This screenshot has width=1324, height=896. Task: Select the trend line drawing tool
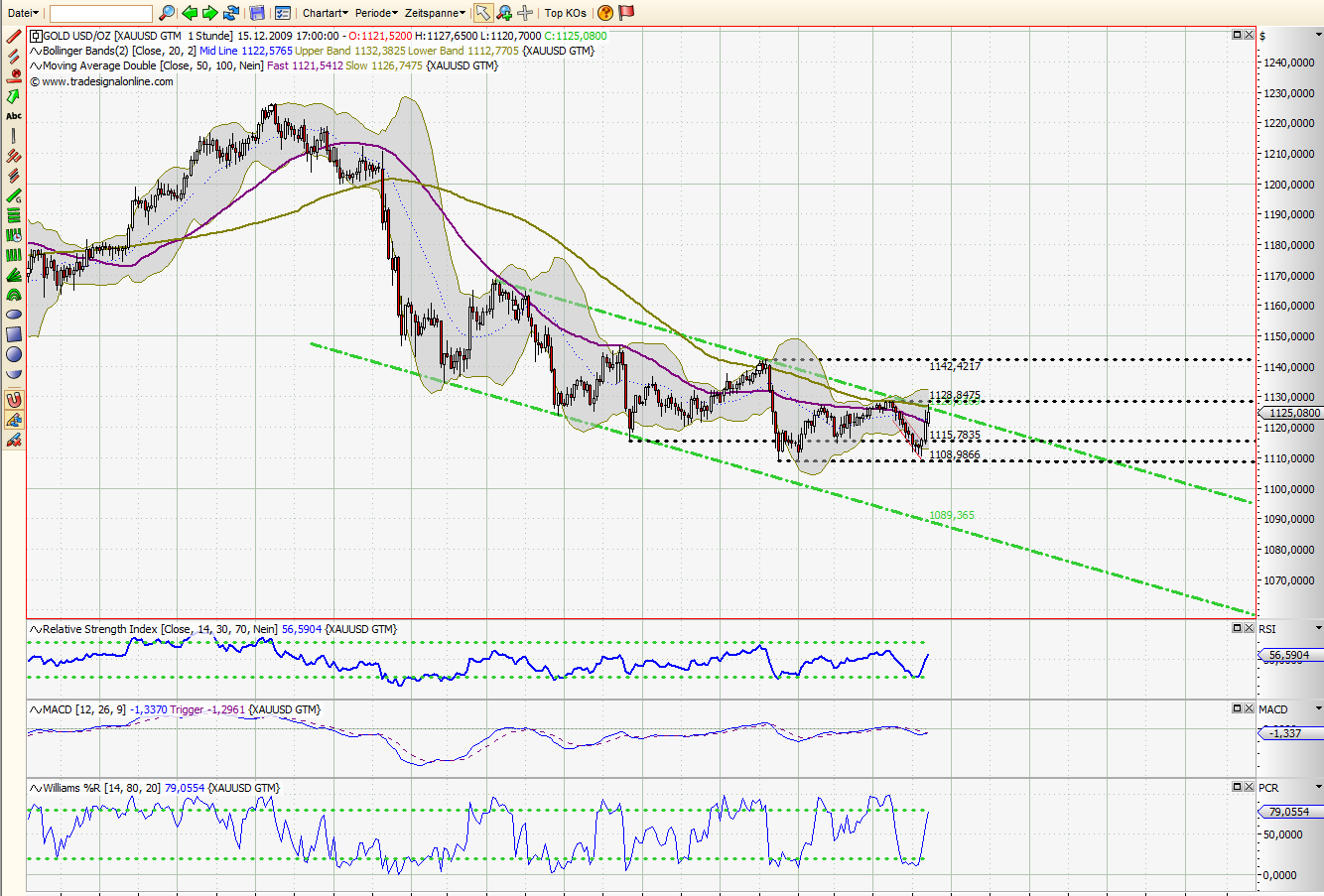(14, 37)
